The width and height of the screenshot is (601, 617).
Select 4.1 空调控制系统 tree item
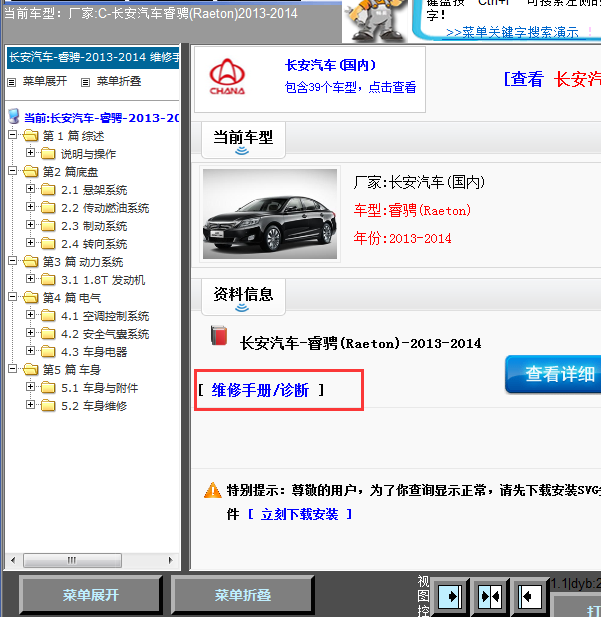(105, 316)
